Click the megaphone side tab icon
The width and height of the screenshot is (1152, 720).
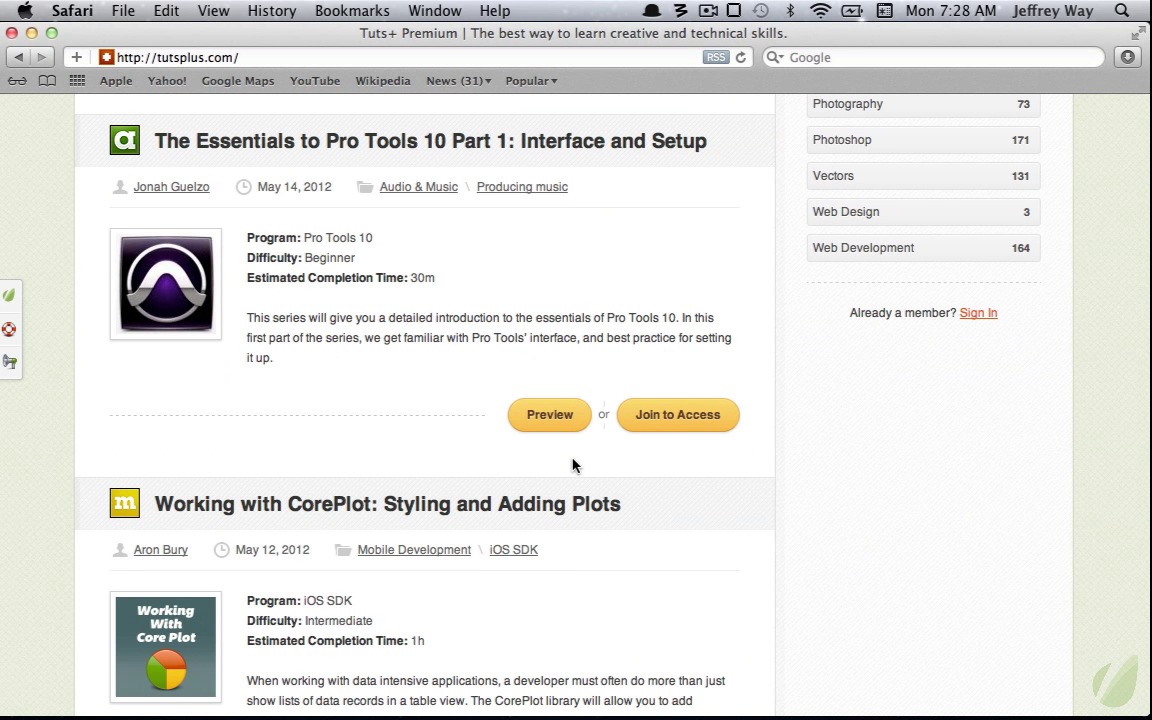10,361
